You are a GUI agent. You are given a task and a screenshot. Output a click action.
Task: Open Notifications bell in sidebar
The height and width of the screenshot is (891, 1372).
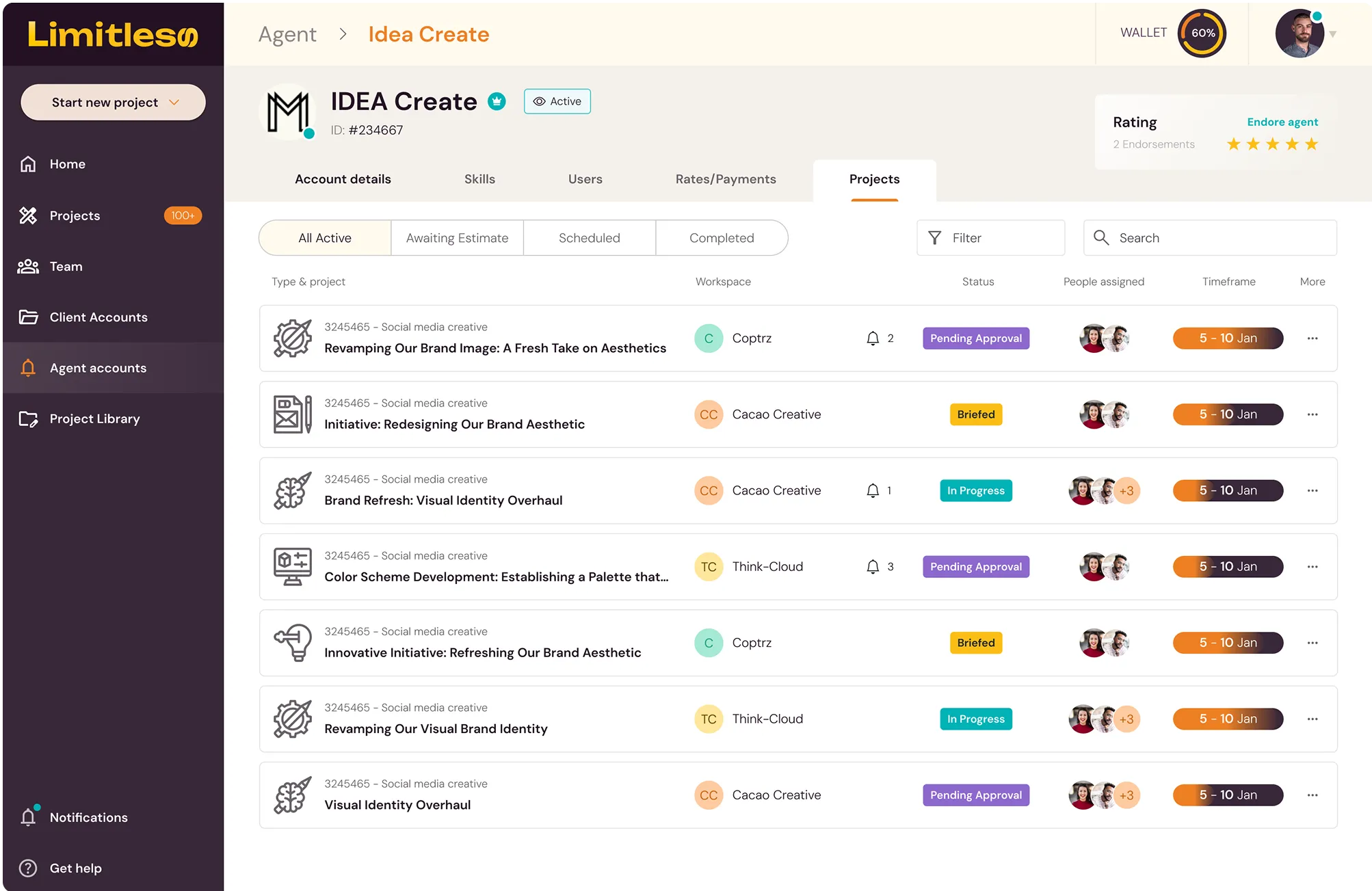pos(28,817)
